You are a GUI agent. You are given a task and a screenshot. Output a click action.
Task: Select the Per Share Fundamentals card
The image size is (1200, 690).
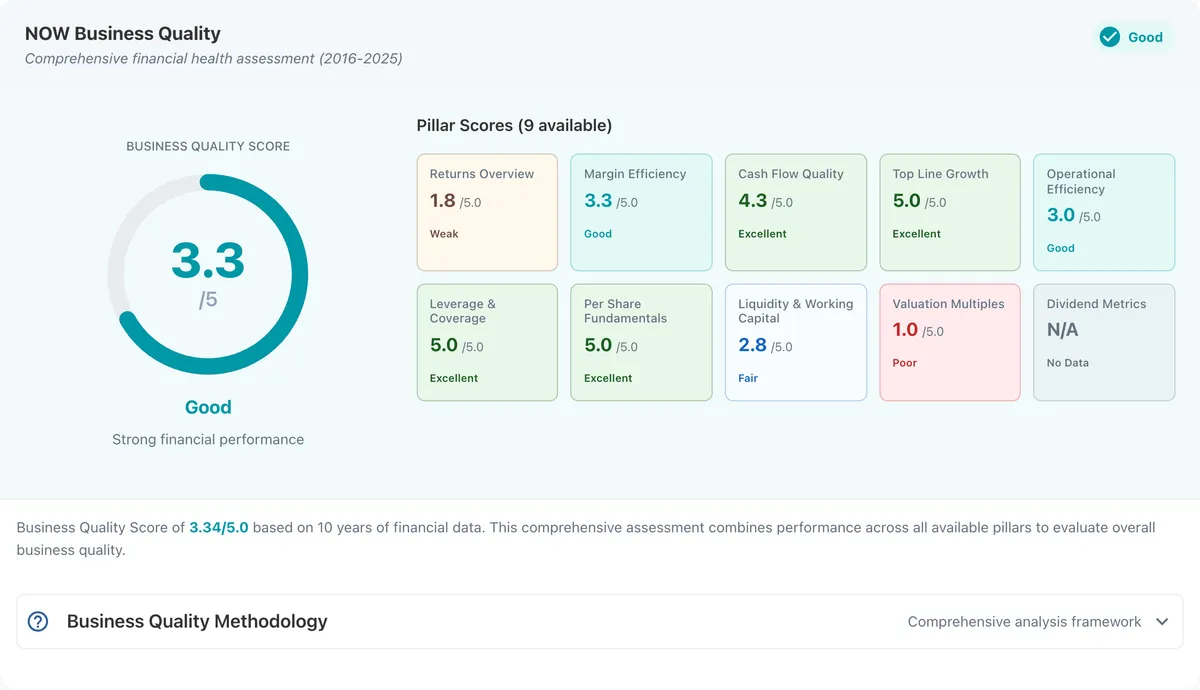[641, 342]
